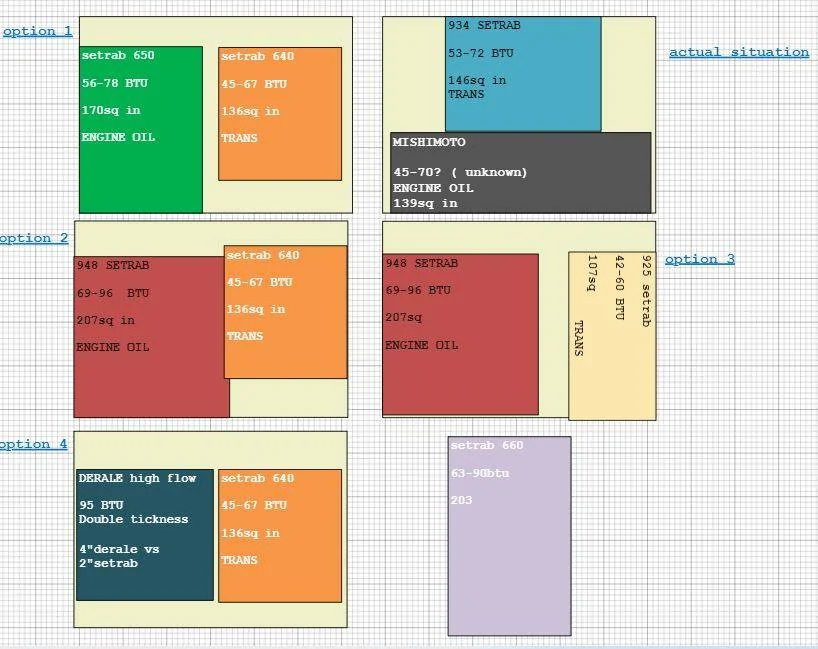Select orange setrab 640 box in option 1

pos(280,114)
